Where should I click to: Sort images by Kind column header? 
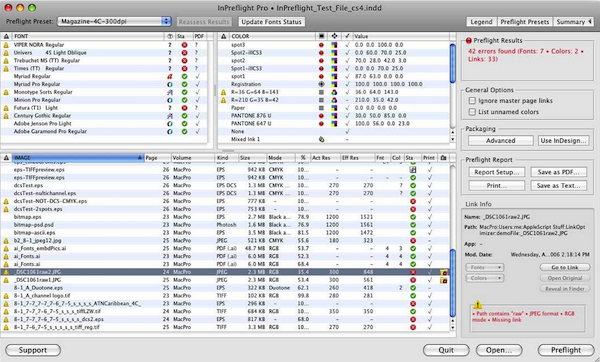pyautogui.click(x=227, y=158)
